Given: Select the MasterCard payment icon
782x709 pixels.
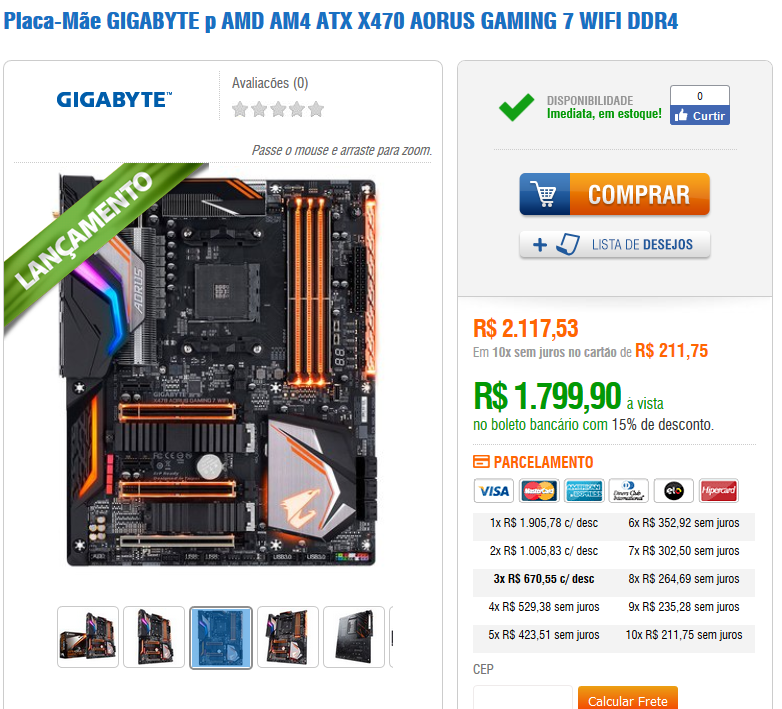Looking at the screenshot, I should pyautogui.click(x=539, y=491).
